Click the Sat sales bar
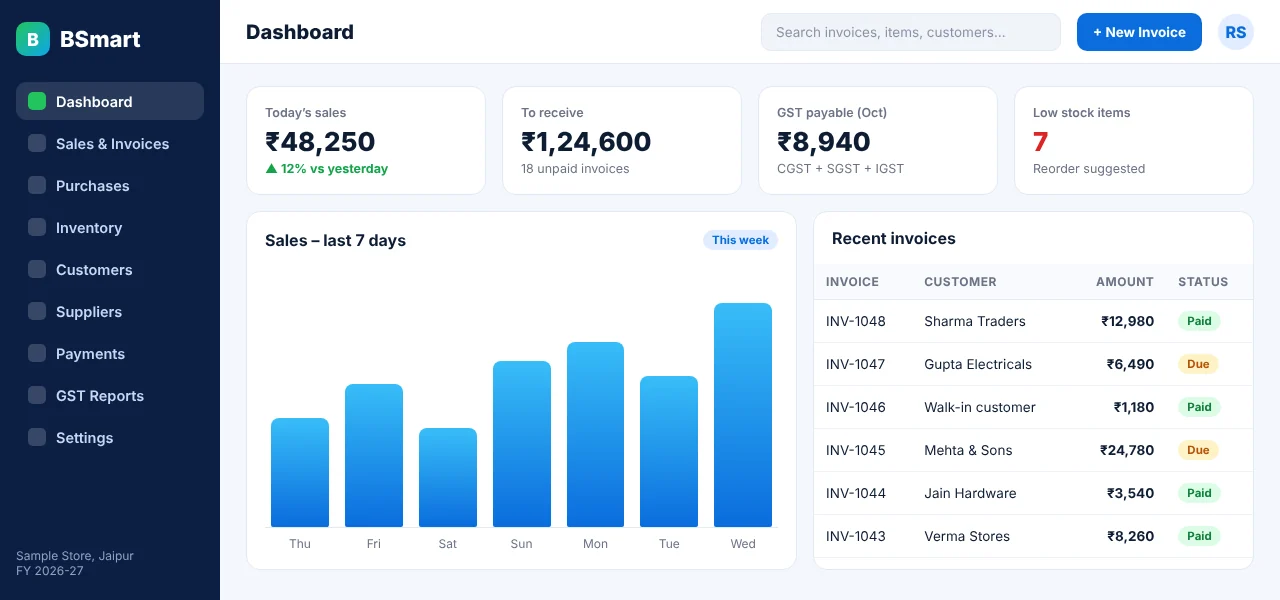 point(448,477)
